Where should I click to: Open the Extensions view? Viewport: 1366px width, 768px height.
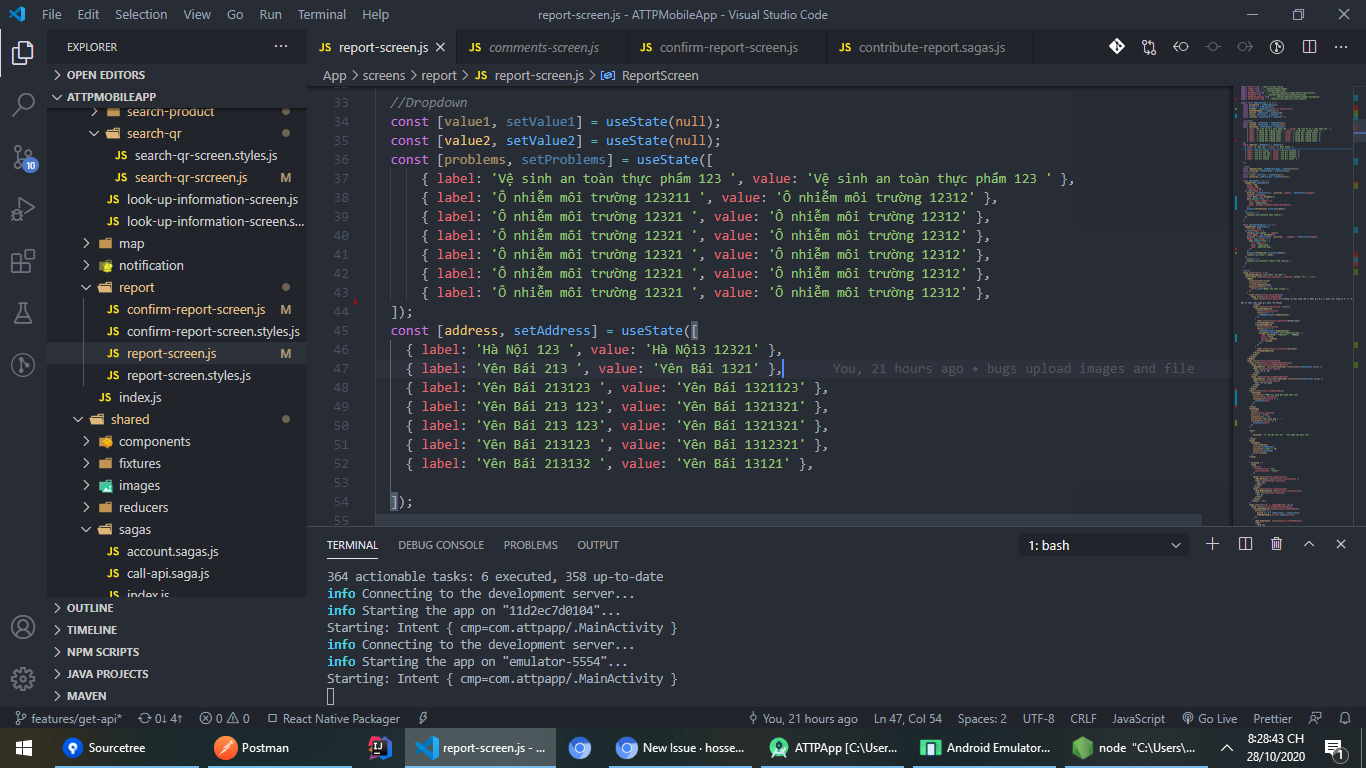click(23, 262)
